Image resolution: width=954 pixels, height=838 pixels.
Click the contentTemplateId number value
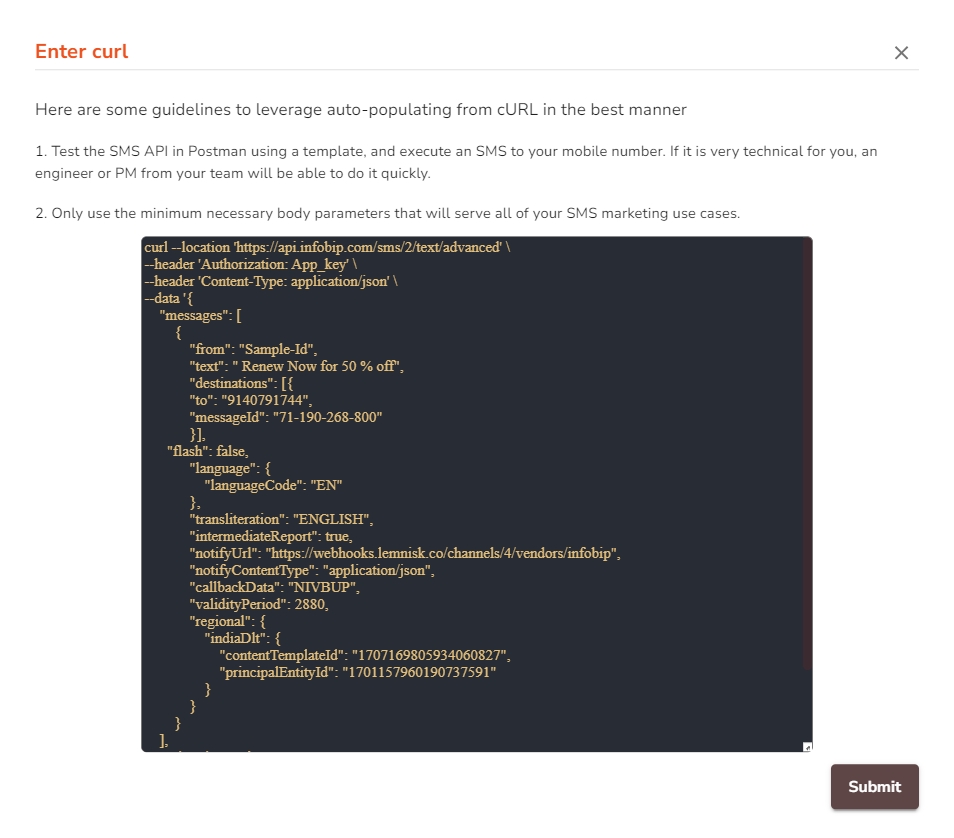click(x=426, y=655)
